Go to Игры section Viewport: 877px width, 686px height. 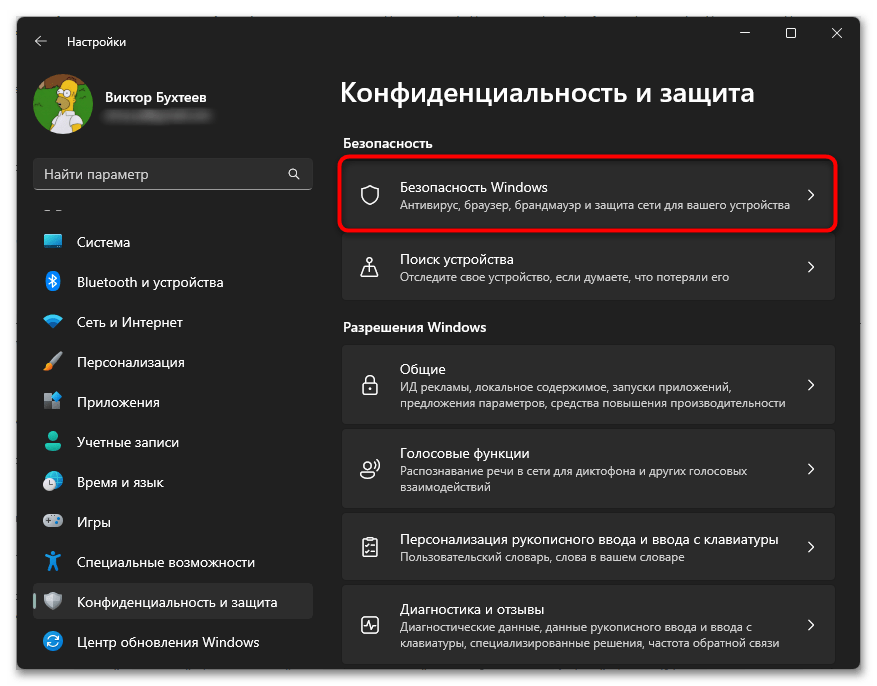(x=172, y=522)
